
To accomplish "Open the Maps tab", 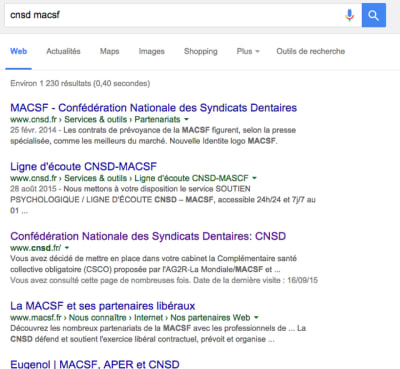I will (x=110, y=51).
